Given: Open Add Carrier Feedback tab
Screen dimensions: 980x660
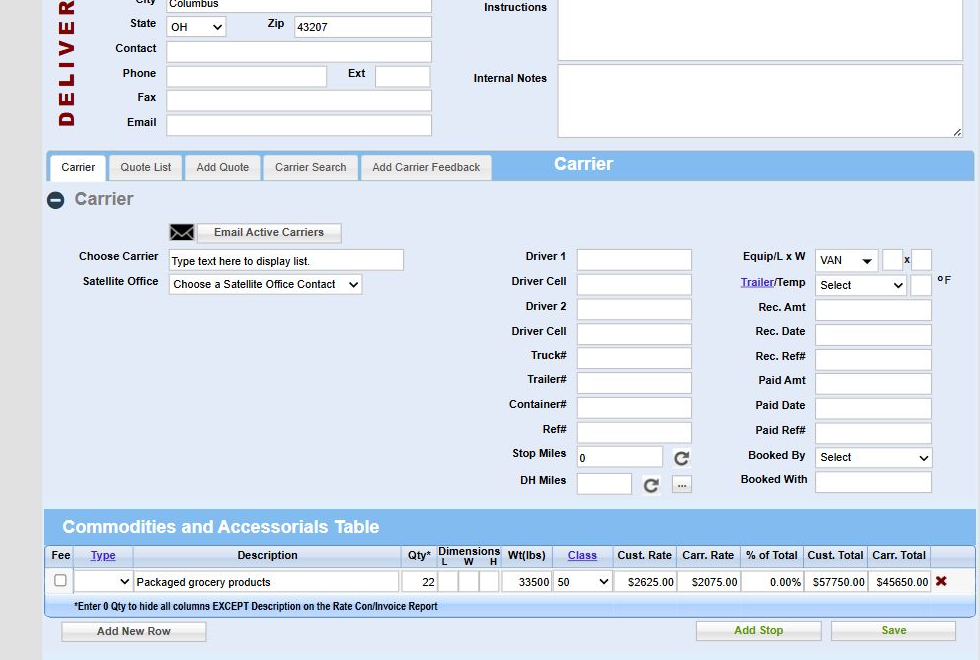Looking at the screenshot, I should [x=426, y=168].
